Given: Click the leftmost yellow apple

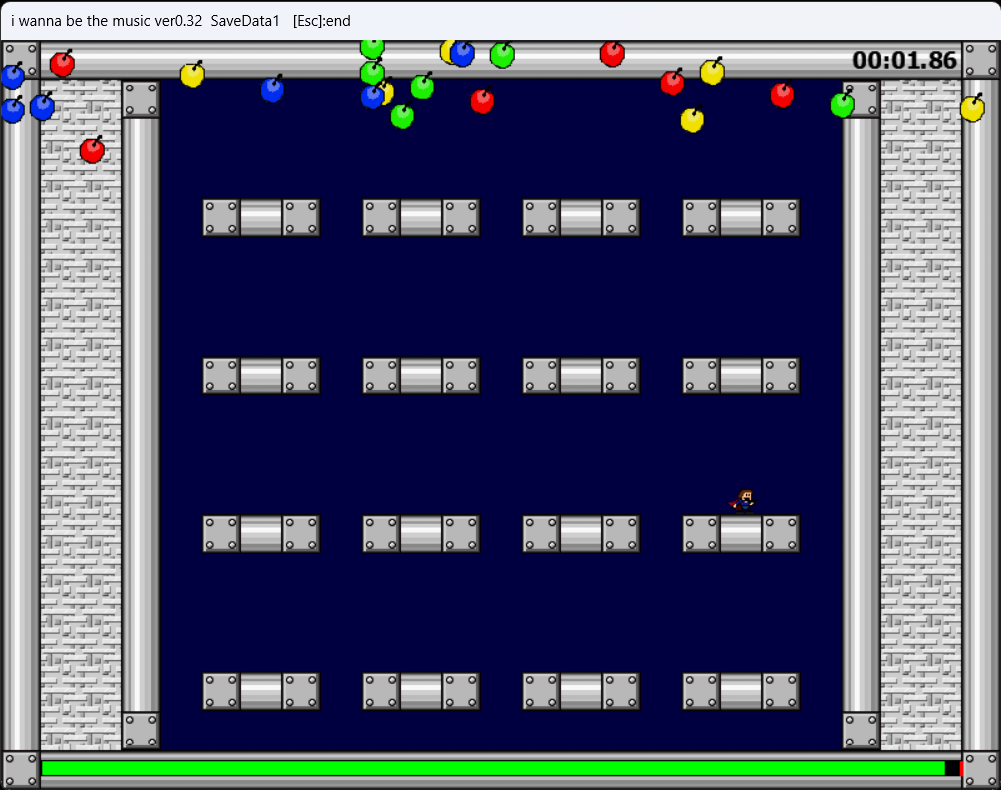Looking at the screenshot, I should click(192, 75).
